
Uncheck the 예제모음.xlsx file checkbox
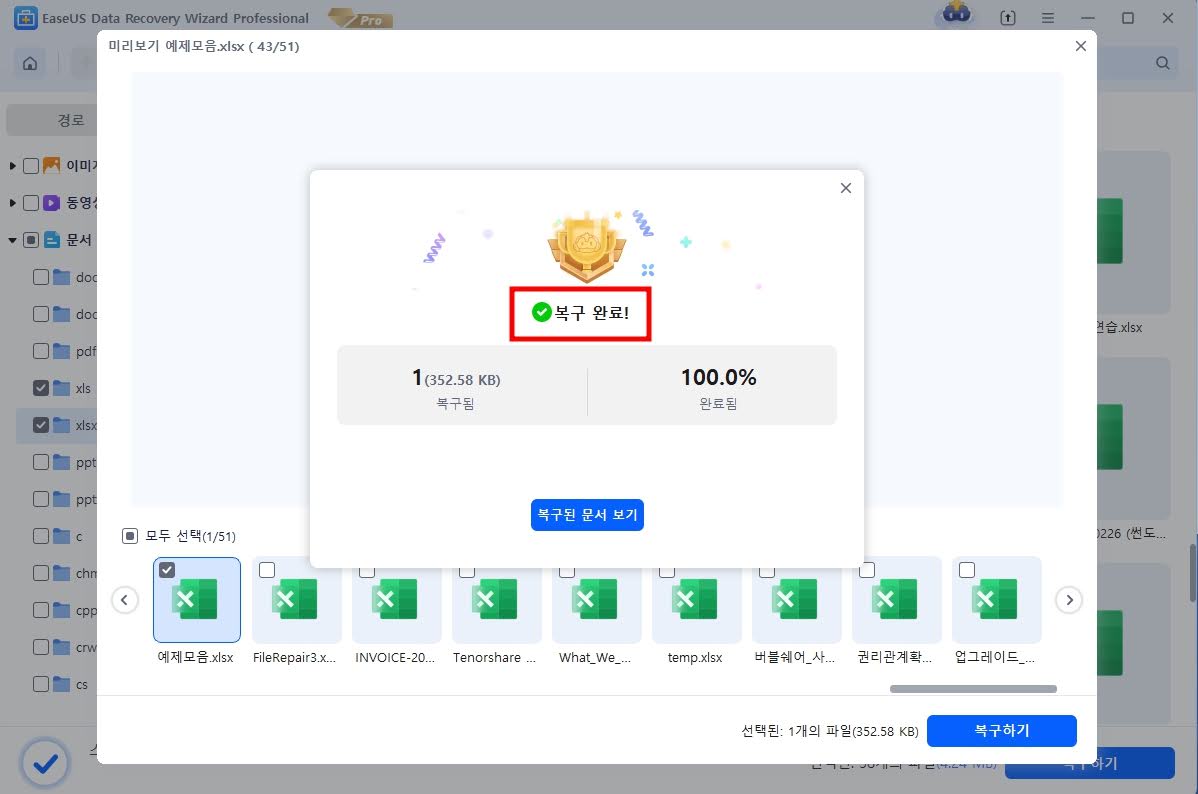click(x=167, y=570)
